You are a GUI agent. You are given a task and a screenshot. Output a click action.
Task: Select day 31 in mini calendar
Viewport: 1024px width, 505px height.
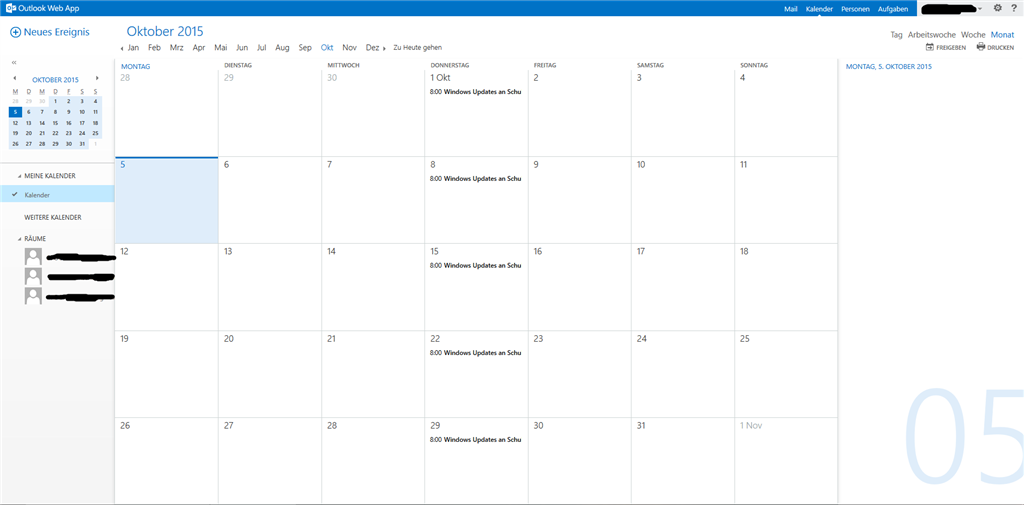[x=82, y=144]
